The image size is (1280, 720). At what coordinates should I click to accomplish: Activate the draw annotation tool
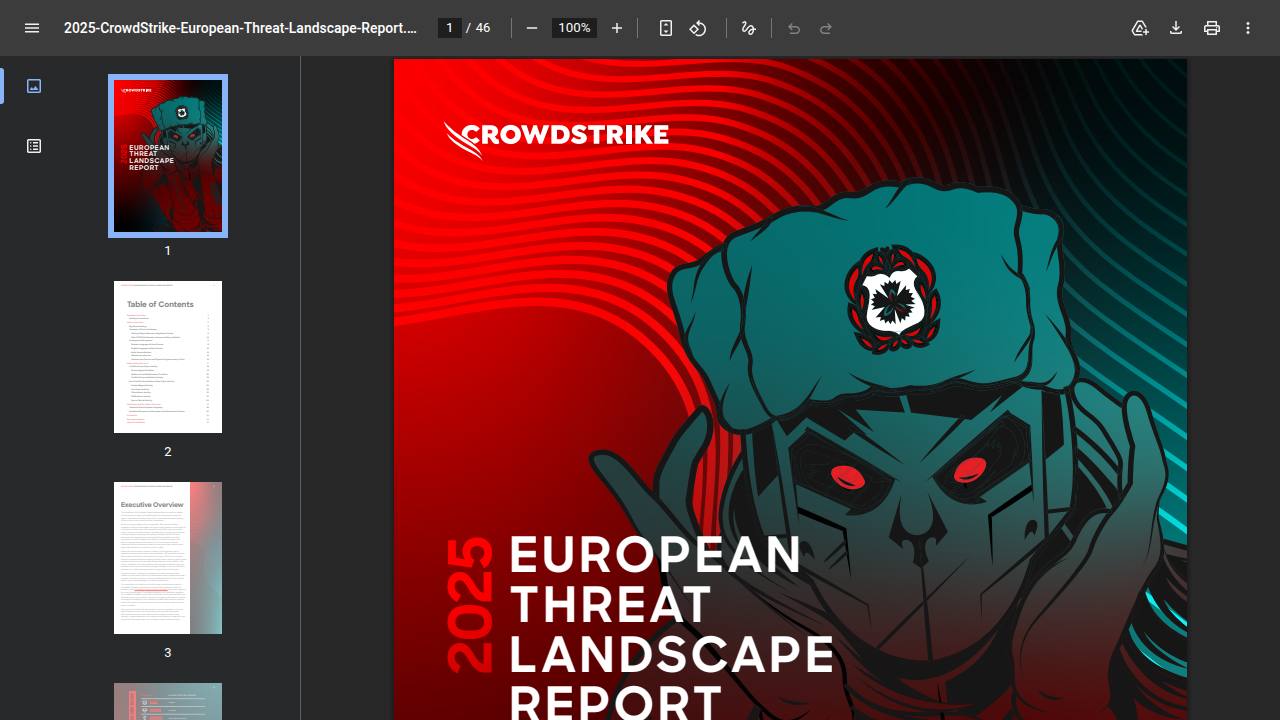pos(748,28)
